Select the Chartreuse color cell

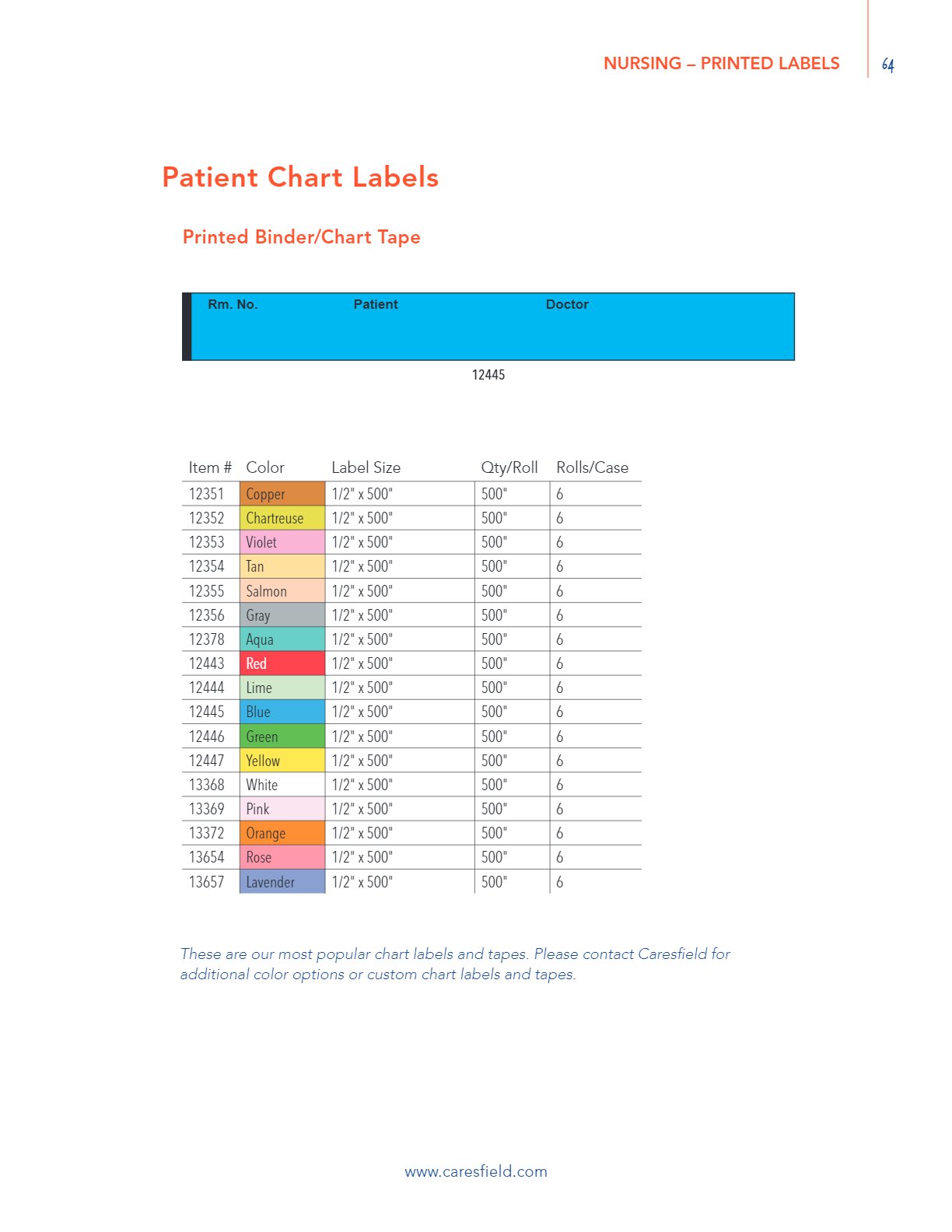pos(282,518)
